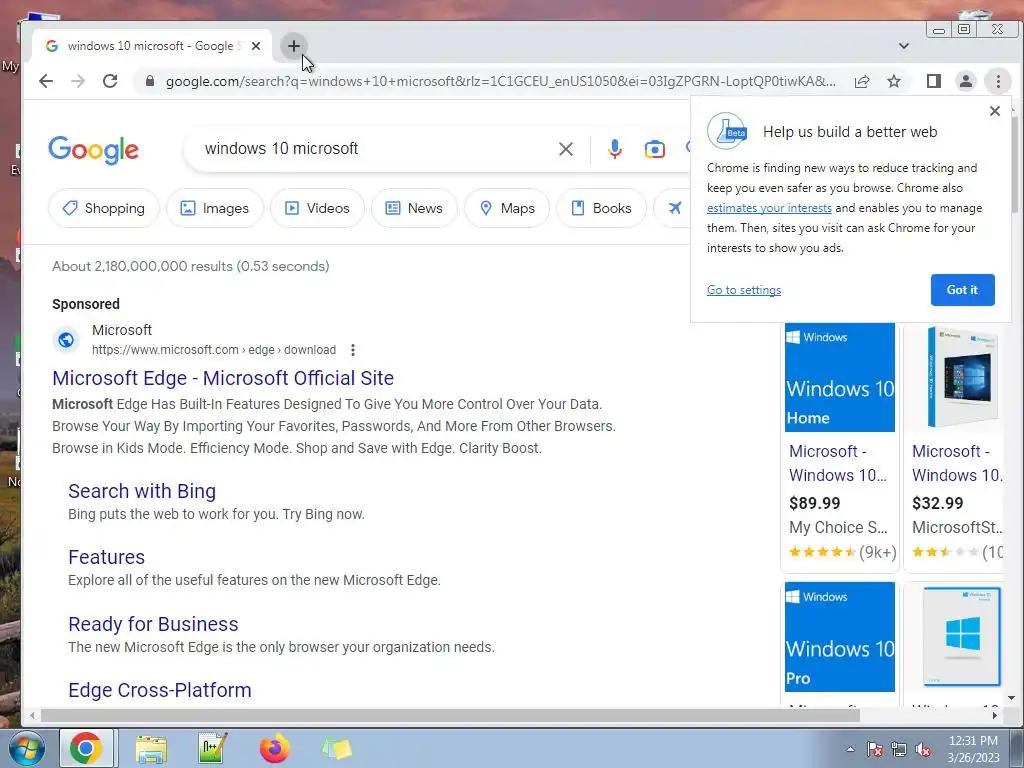Click the Chrome taskbar icon
1024x768 pixels.
click(86, 748)
